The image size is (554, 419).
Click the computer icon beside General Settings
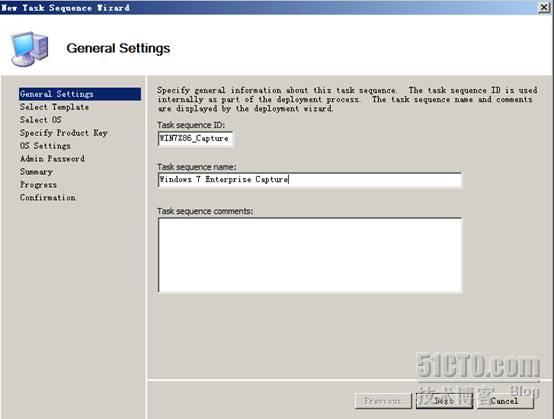click(x=30, y=49)
